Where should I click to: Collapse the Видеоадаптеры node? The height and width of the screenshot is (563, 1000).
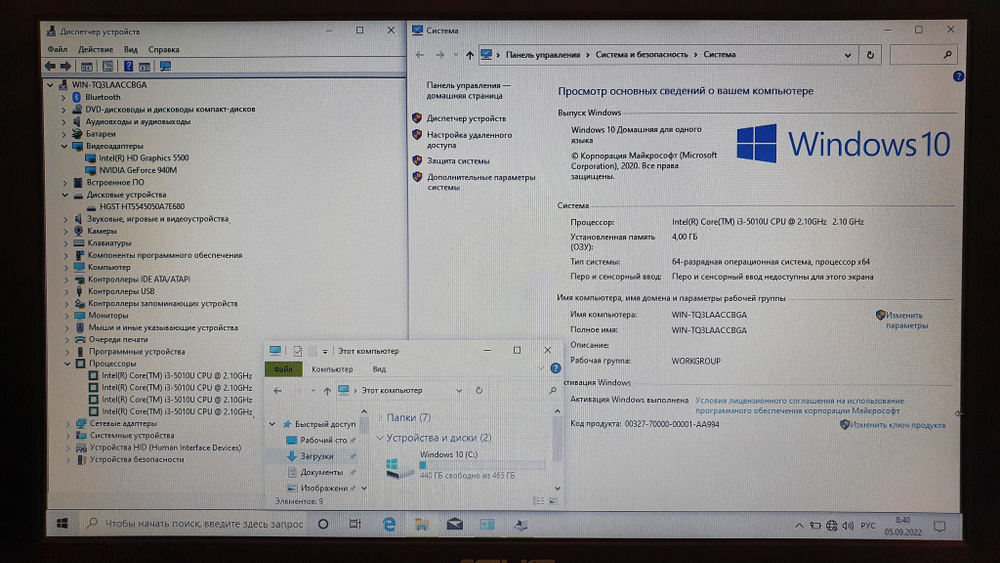point(64,146)
